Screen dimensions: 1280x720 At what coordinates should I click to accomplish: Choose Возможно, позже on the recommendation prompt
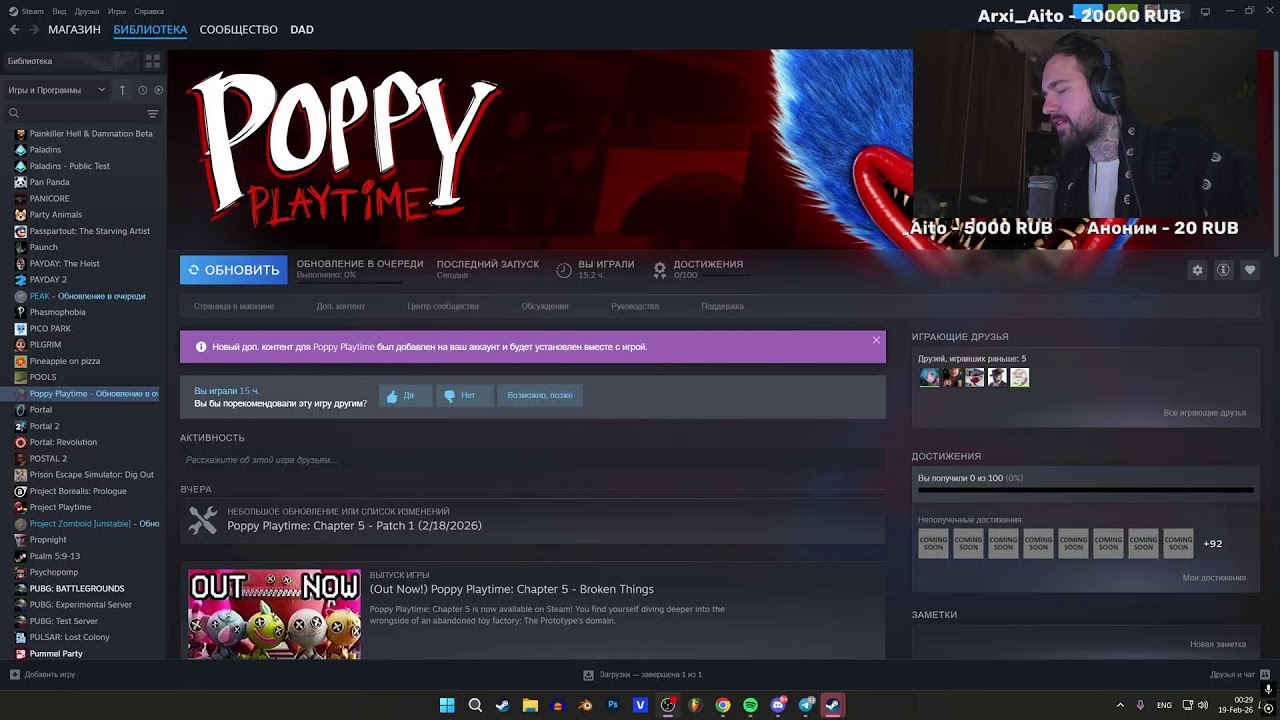coord(540,396)
